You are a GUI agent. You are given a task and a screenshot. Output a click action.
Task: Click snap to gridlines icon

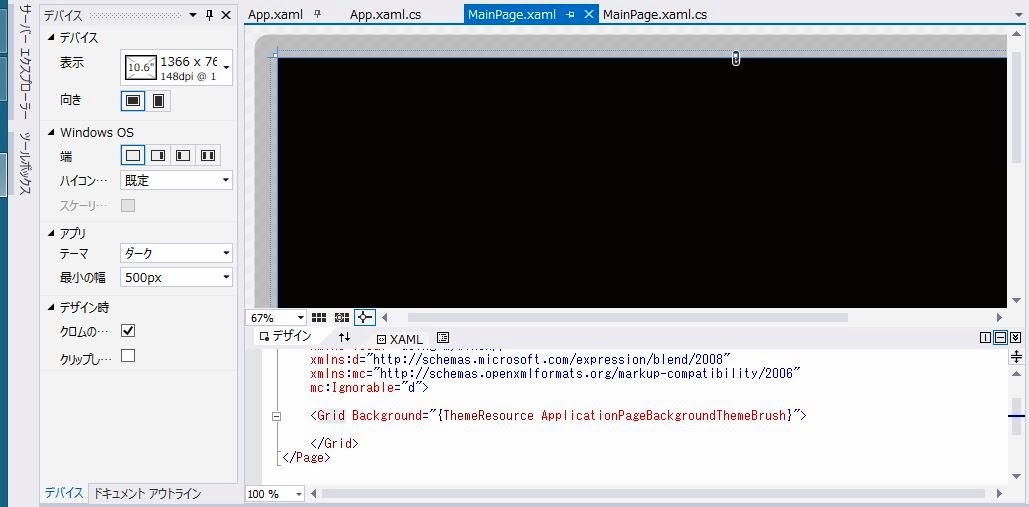[342, 318]
